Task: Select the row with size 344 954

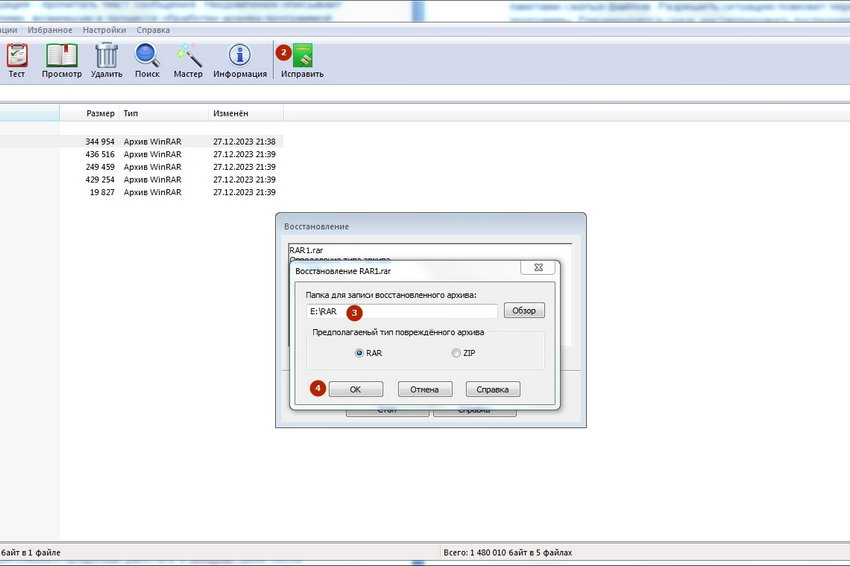Action: click(141, 142)
